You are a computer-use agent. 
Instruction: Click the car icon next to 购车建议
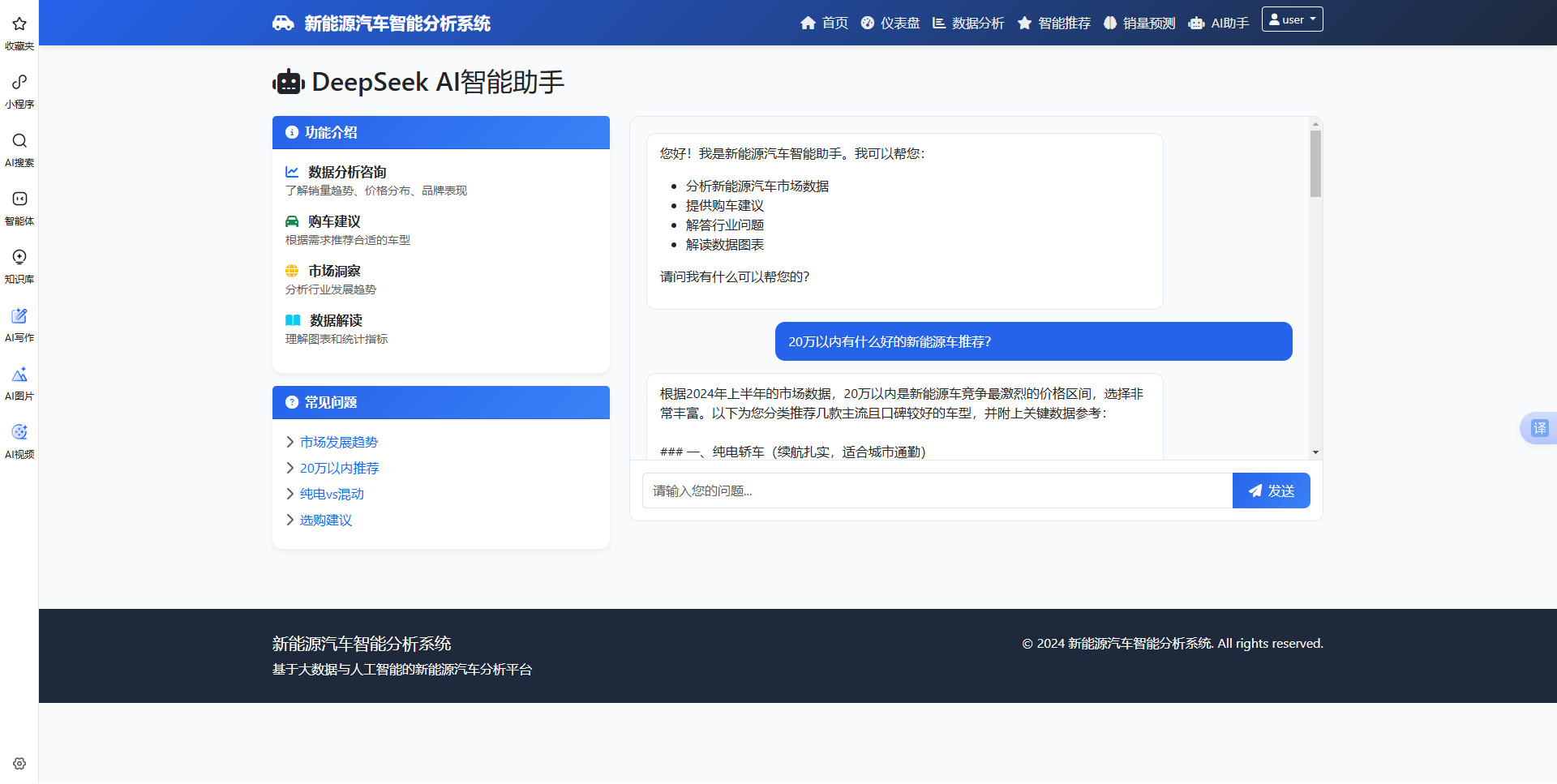[x=292, y=221]
